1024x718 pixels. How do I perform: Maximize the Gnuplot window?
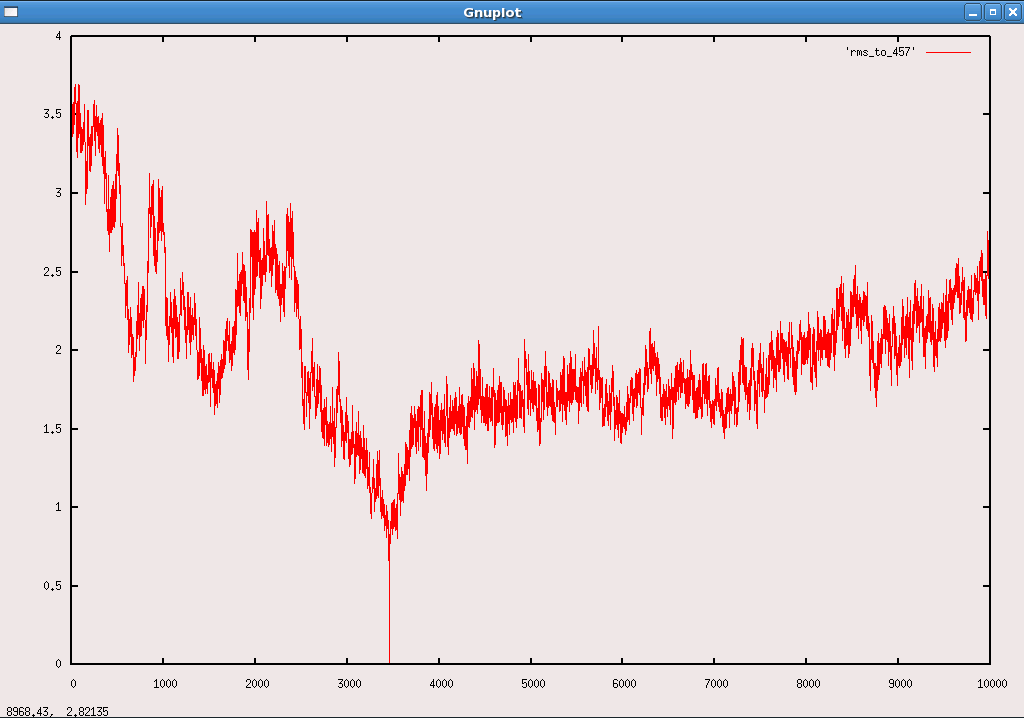(992, 12)
